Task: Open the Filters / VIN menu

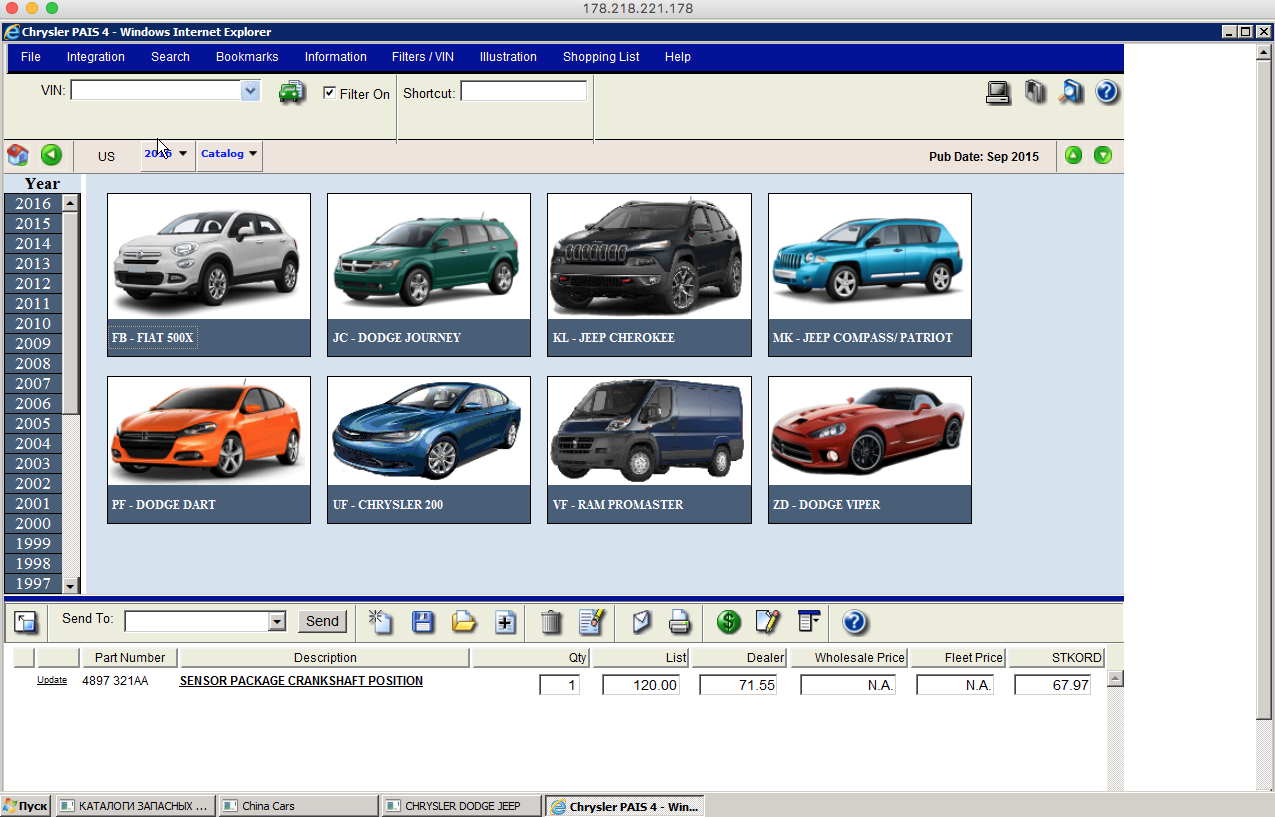Action: (422, 57)
